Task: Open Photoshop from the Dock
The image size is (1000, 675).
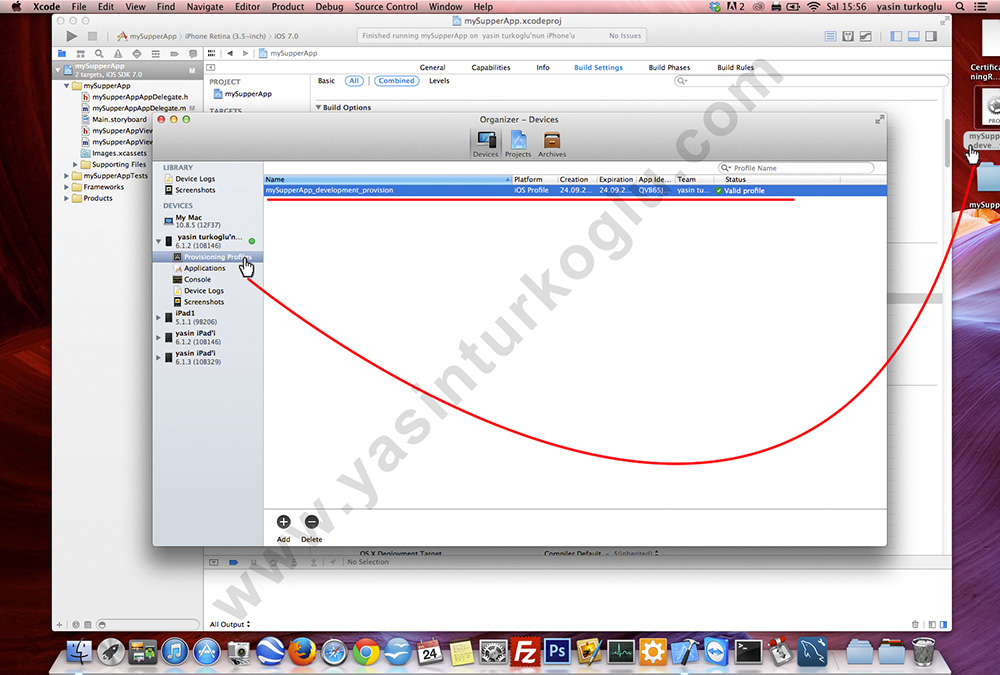Action: [x=557, y=652]
